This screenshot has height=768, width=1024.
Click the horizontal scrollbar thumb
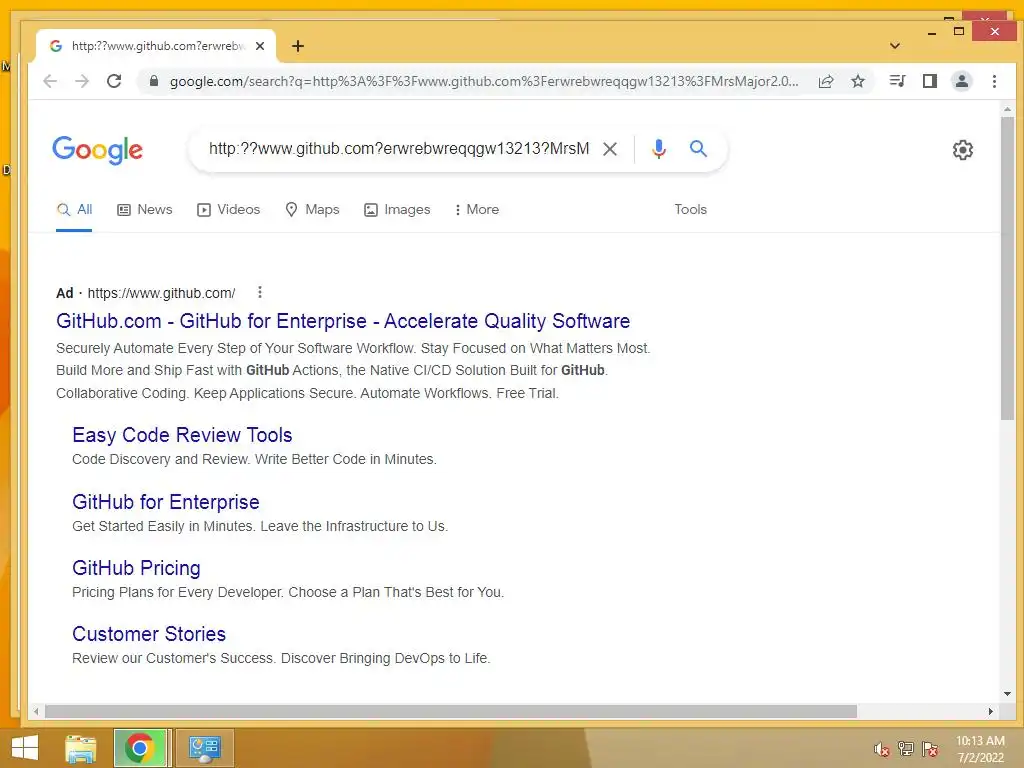tap(451, 711)
